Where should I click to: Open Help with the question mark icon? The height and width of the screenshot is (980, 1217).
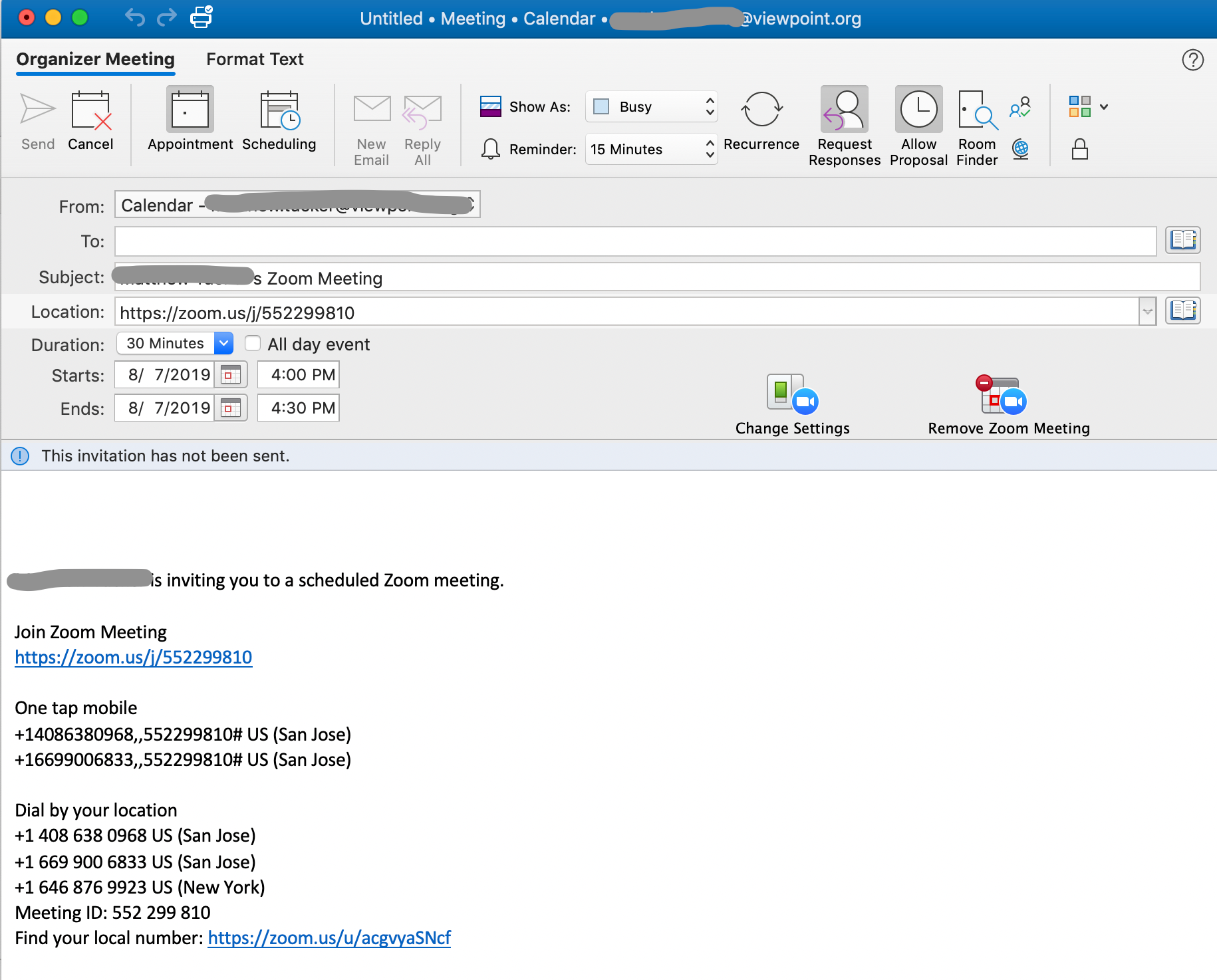(1192, 60)
